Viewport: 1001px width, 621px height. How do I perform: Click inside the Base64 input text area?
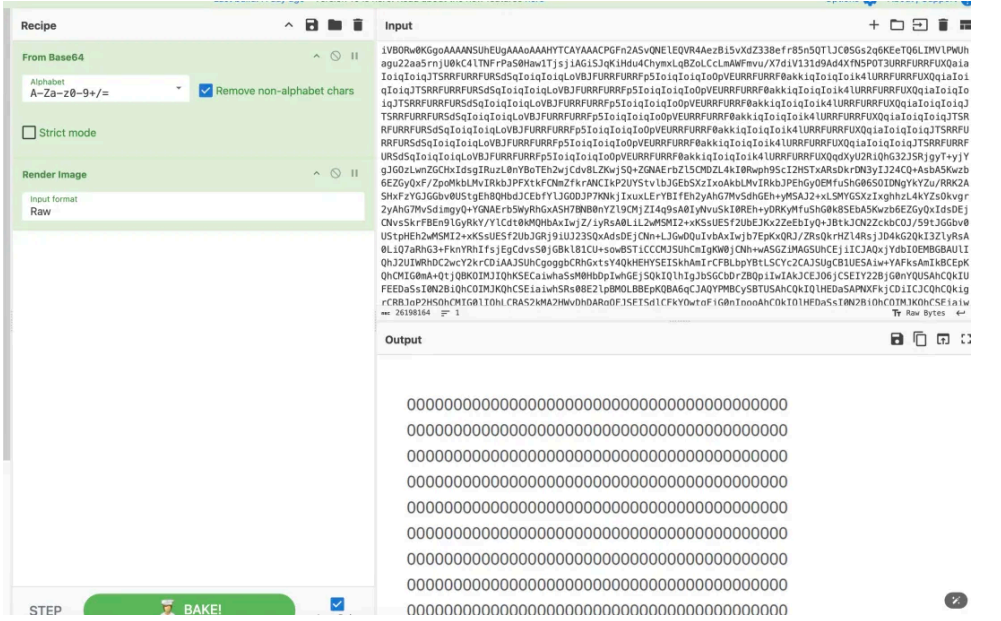click(x=675, y=176)
